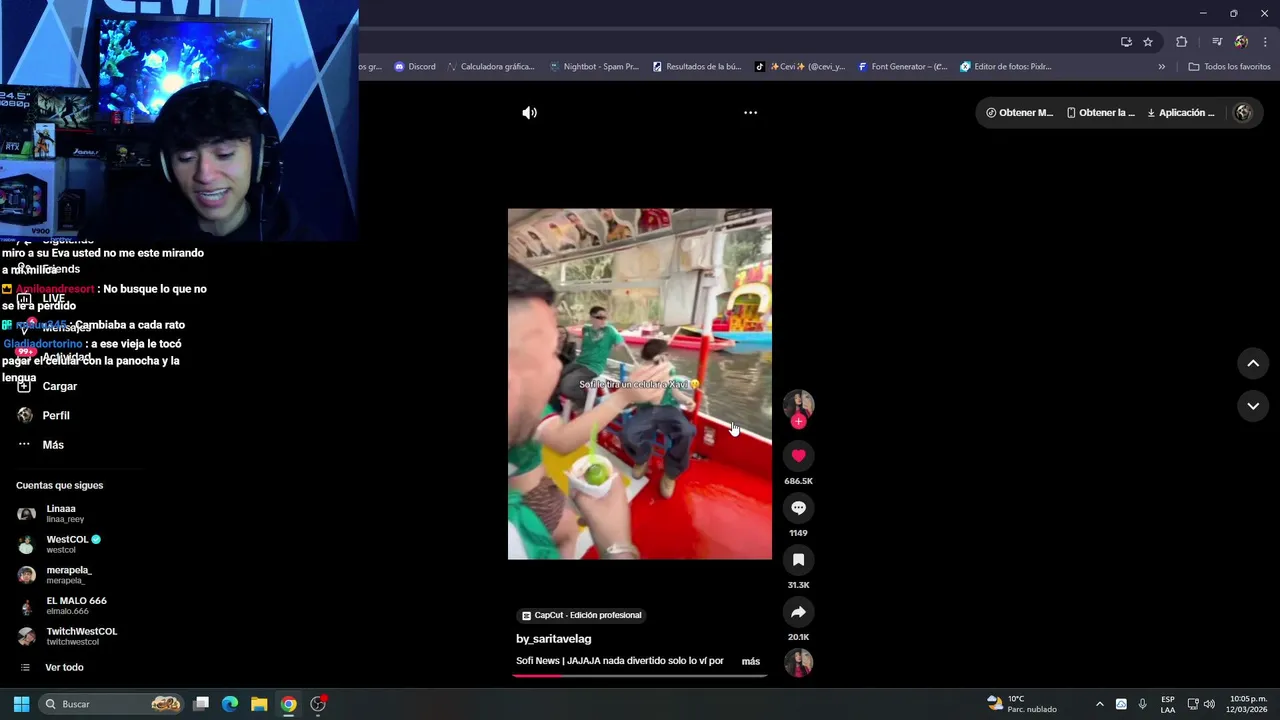The image size is (1280, 720).
Task: Open followed account EL MALO 666
Action: [60, 606]
